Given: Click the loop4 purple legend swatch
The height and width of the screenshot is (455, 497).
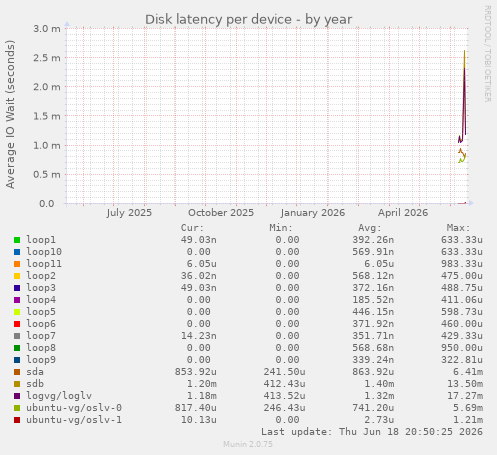Looking at the screenshot, I should pos(17,300).
